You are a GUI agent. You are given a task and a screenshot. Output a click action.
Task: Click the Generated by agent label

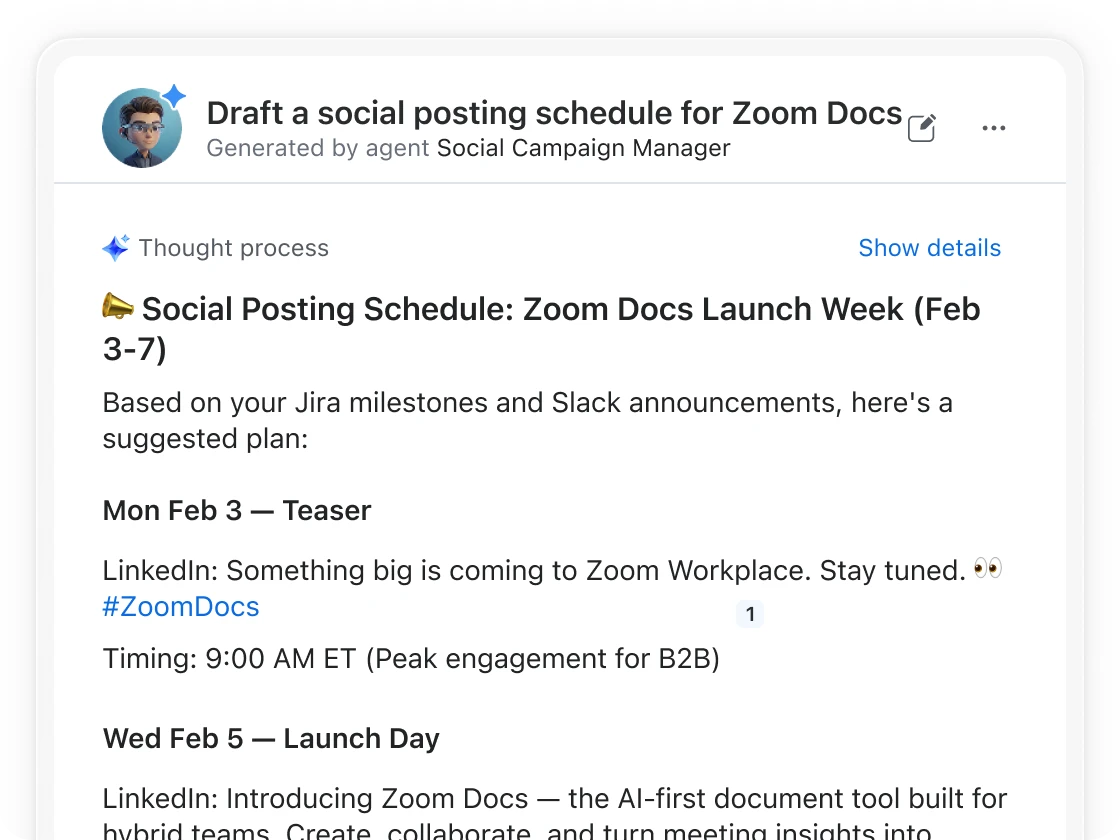[x=318, y=148]
